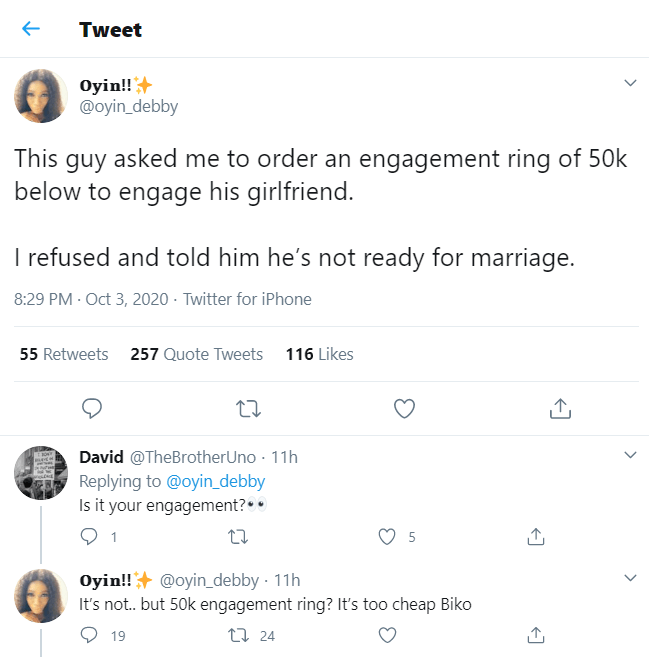Viewport: 649px width, 668px height.
Task: Reply to David's tweet
Action: [x=89, y=537]
